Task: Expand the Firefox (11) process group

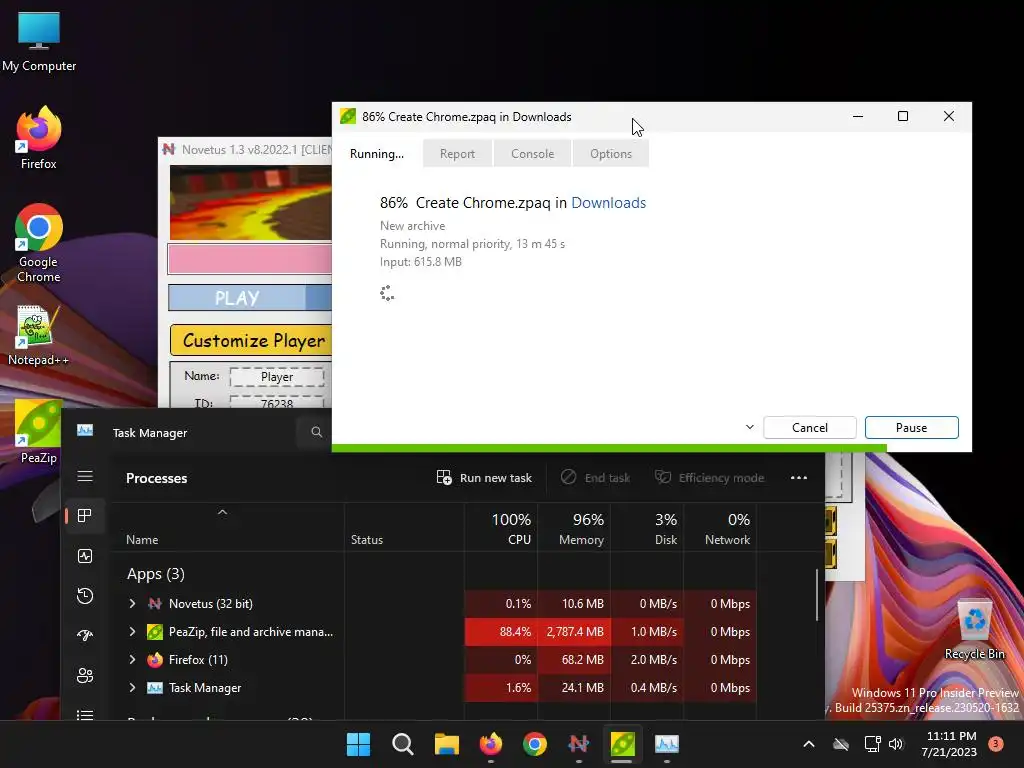Action: [x=133, y=660]
